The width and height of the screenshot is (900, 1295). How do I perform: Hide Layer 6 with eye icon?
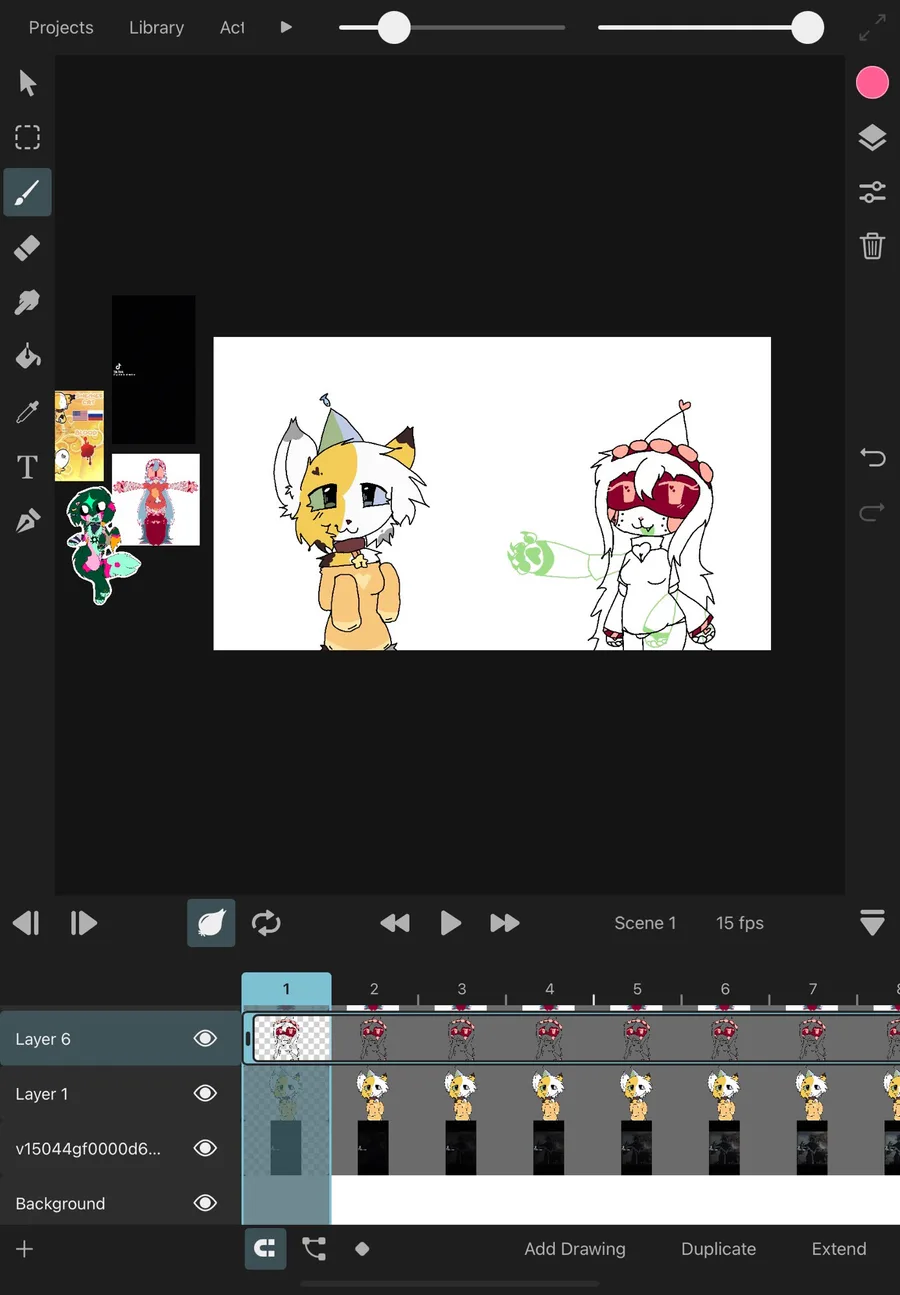click(x=205, y=1039)
